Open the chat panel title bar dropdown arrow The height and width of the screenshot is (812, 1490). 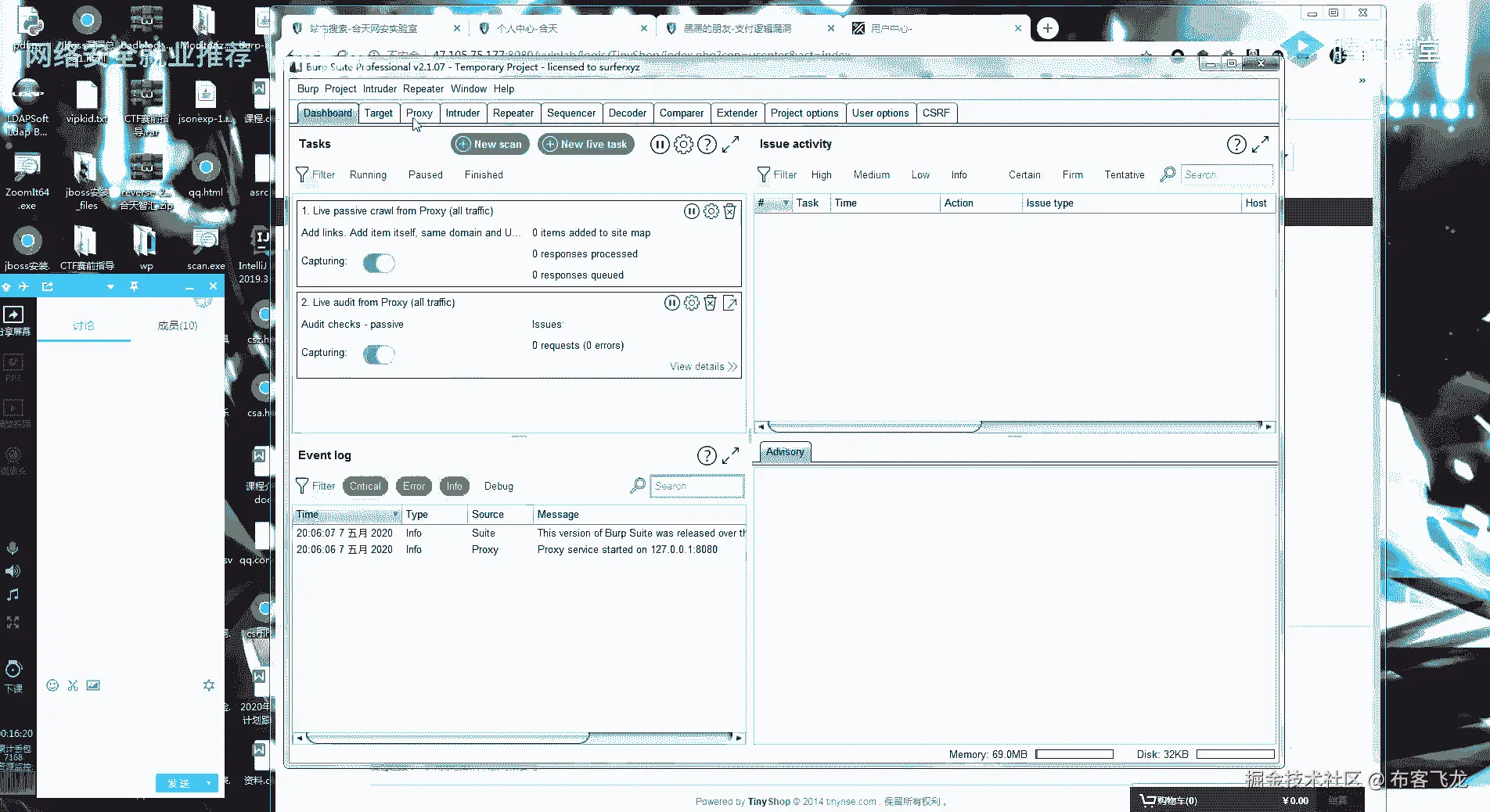[x=110, y=287]
